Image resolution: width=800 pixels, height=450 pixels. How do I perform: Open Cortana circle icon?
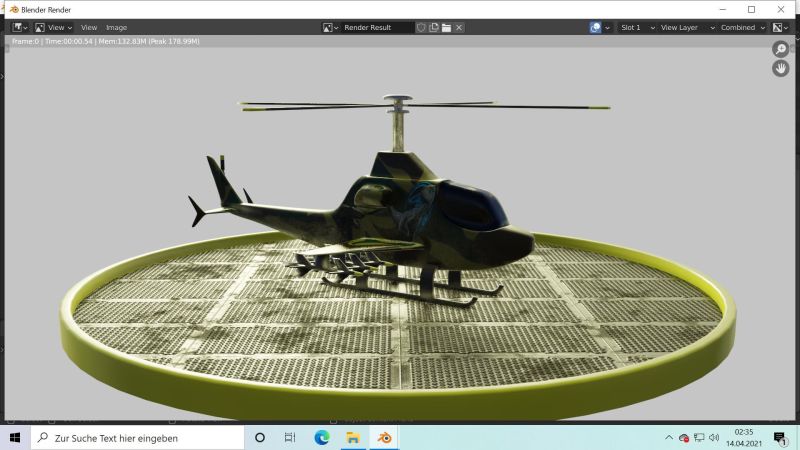(x=260, y=438)
